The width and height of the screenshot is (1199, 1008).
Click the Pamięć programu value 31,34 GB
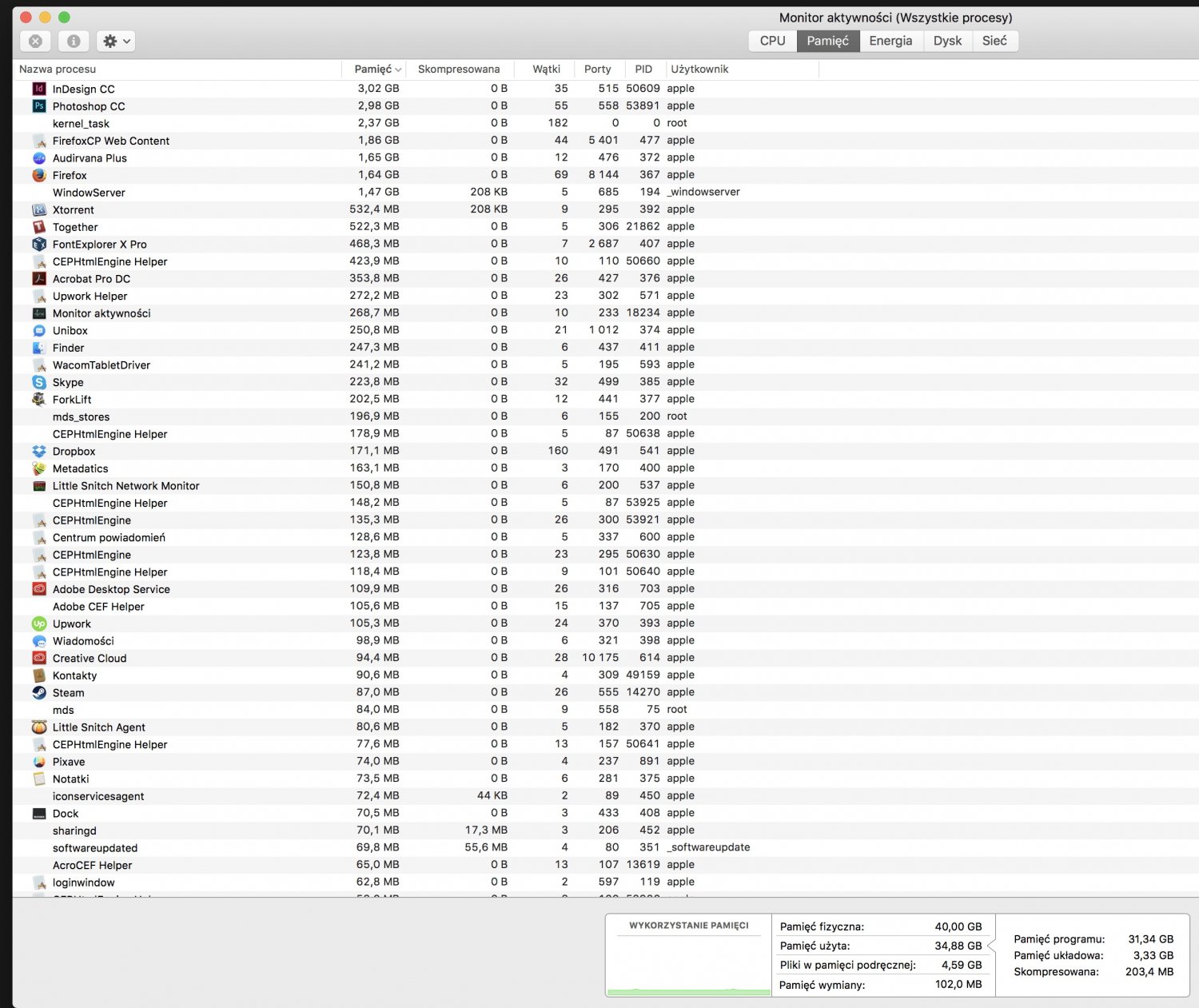click(1150, 939)
